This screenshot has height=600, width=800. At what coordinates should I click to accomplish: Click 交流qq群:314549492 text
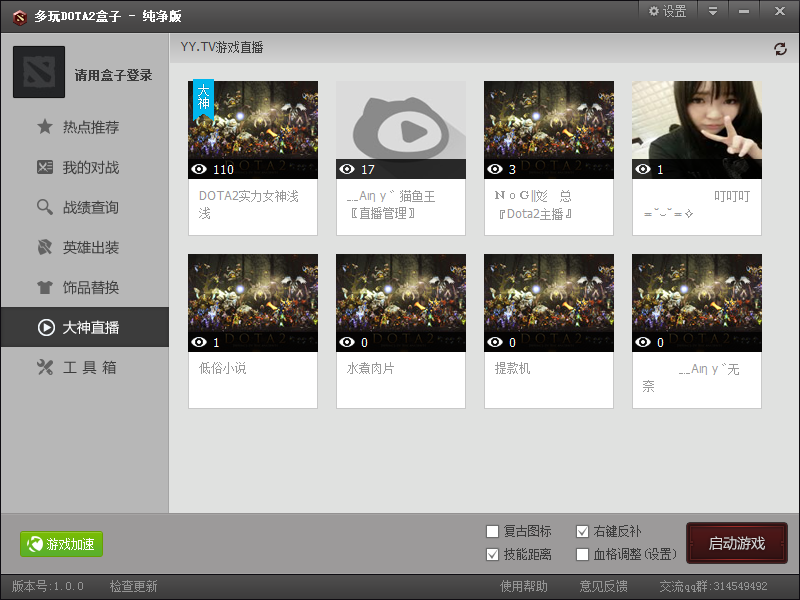(x=713, y=586)
